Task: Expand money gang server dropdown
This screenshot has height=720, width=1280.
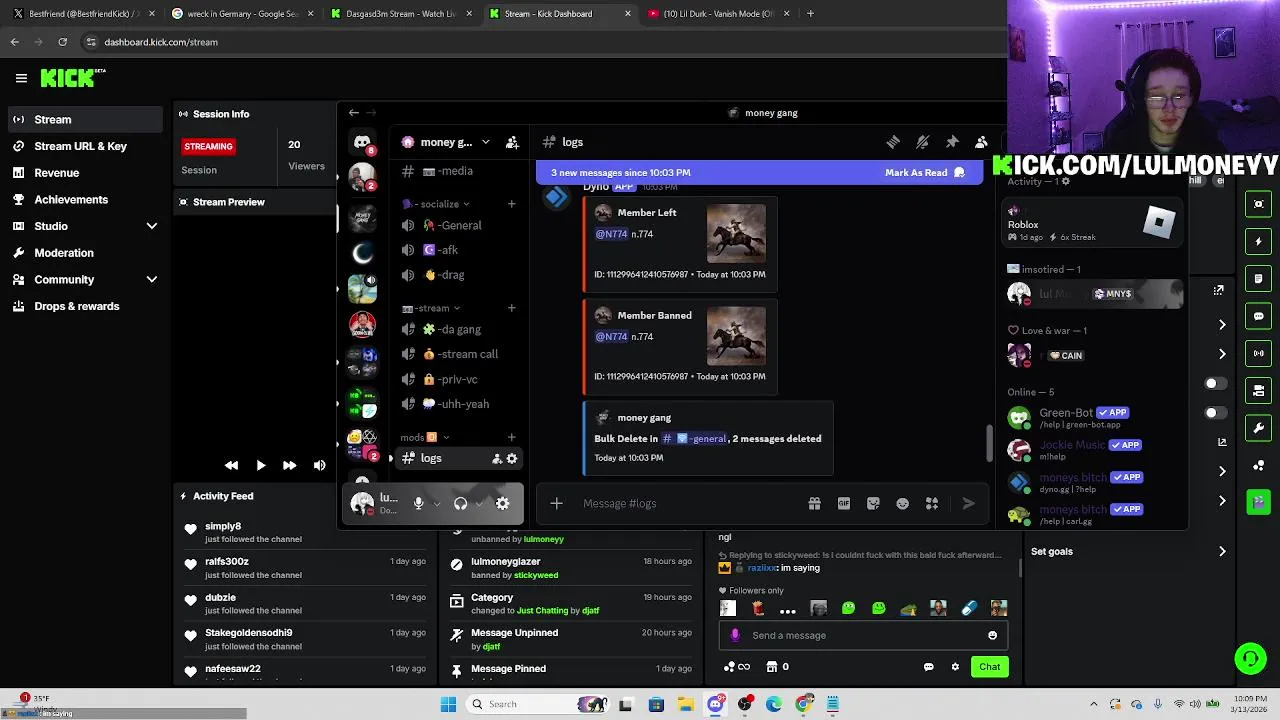Action: 485,142
